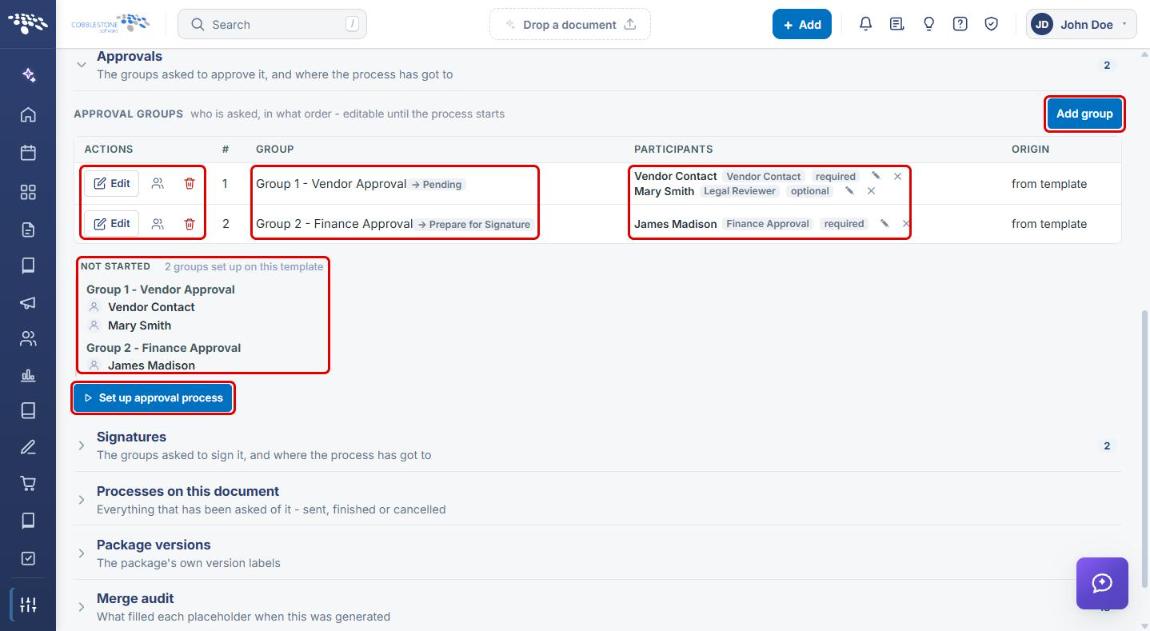Delete Group 1 - Vendor Approval with trash icon

pyautogui.click(x=189, y=183)
